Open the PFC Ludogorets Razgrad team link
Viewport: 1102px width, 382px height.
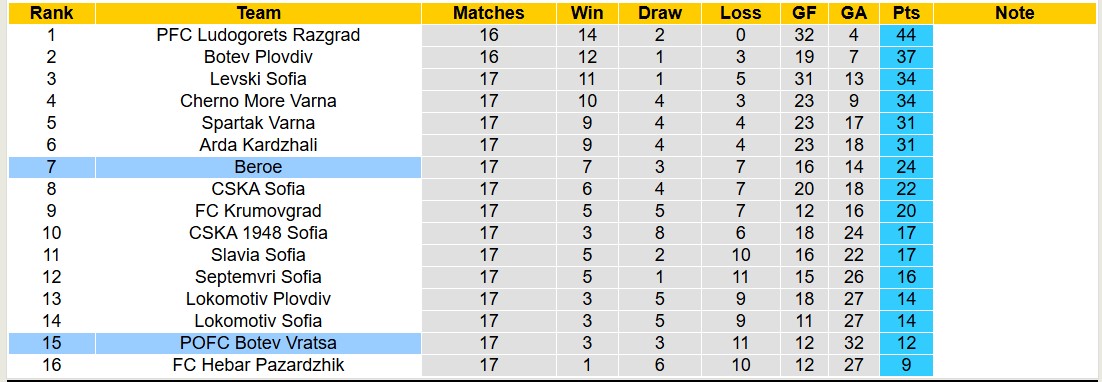(x=259, y=35)
